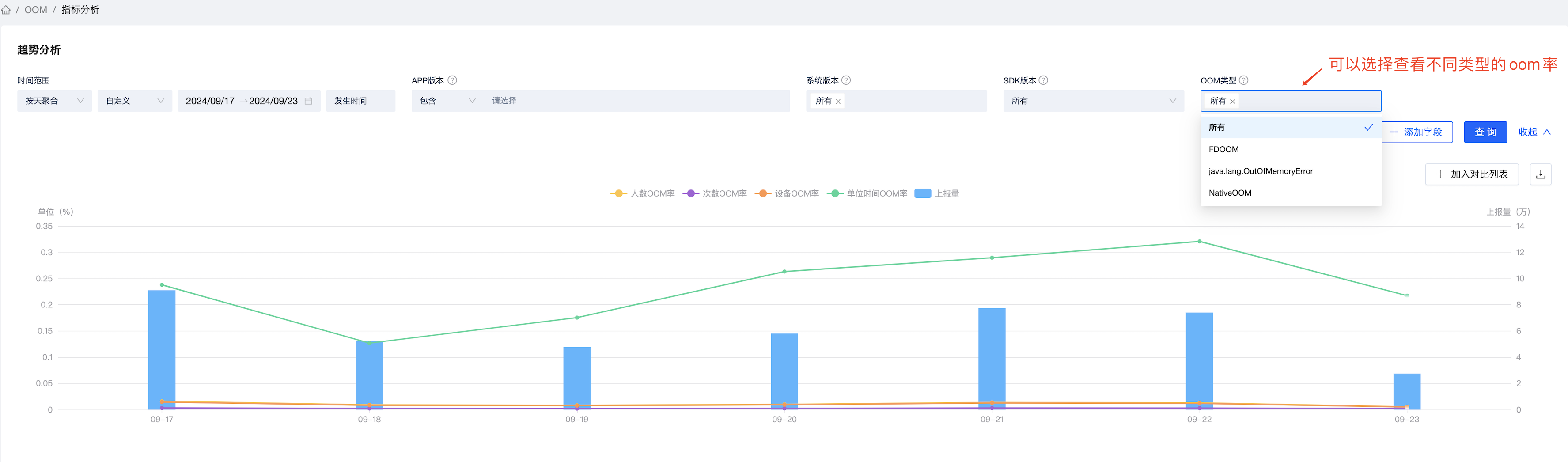
Task: Click the 09-22 green line point
Action: 1200,242
